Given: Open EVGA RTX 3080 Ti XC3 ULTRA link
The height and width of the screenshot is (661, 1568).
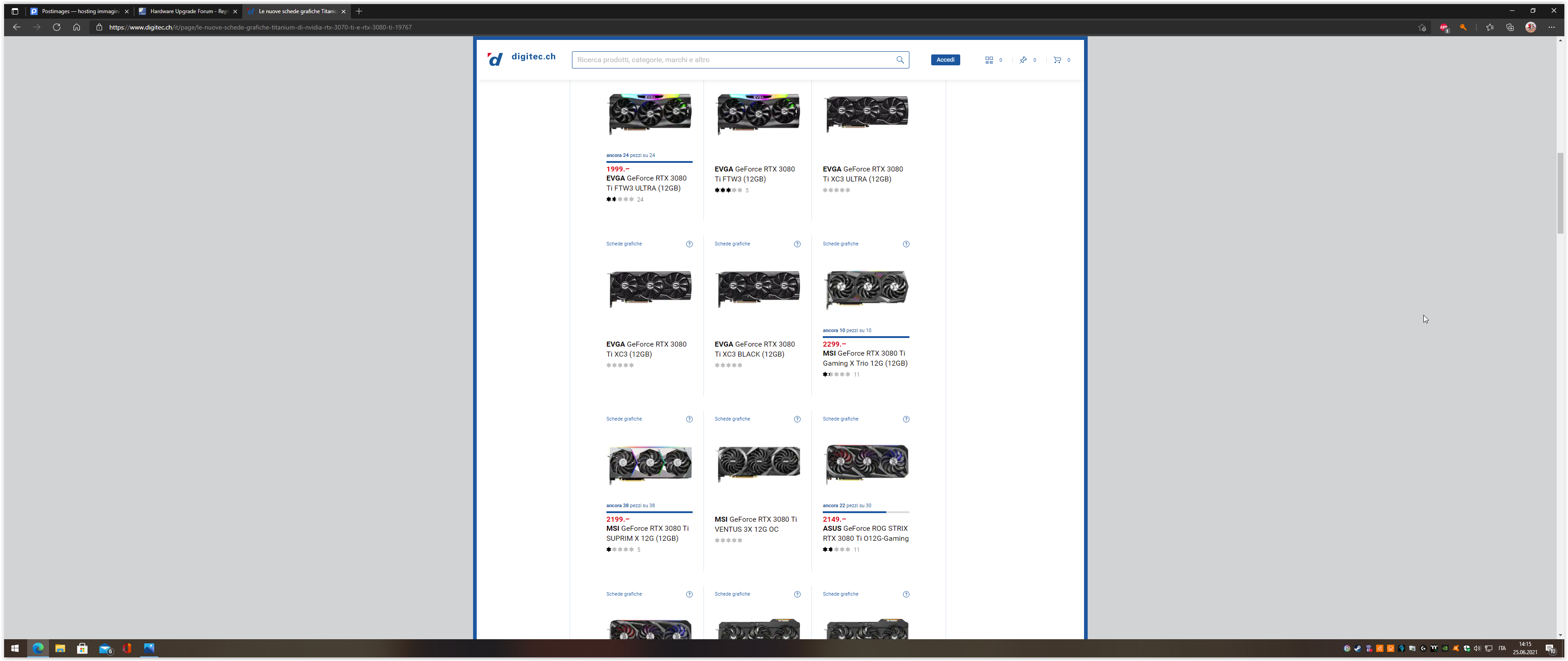Looking at the screenshot, I should [863, 174].
